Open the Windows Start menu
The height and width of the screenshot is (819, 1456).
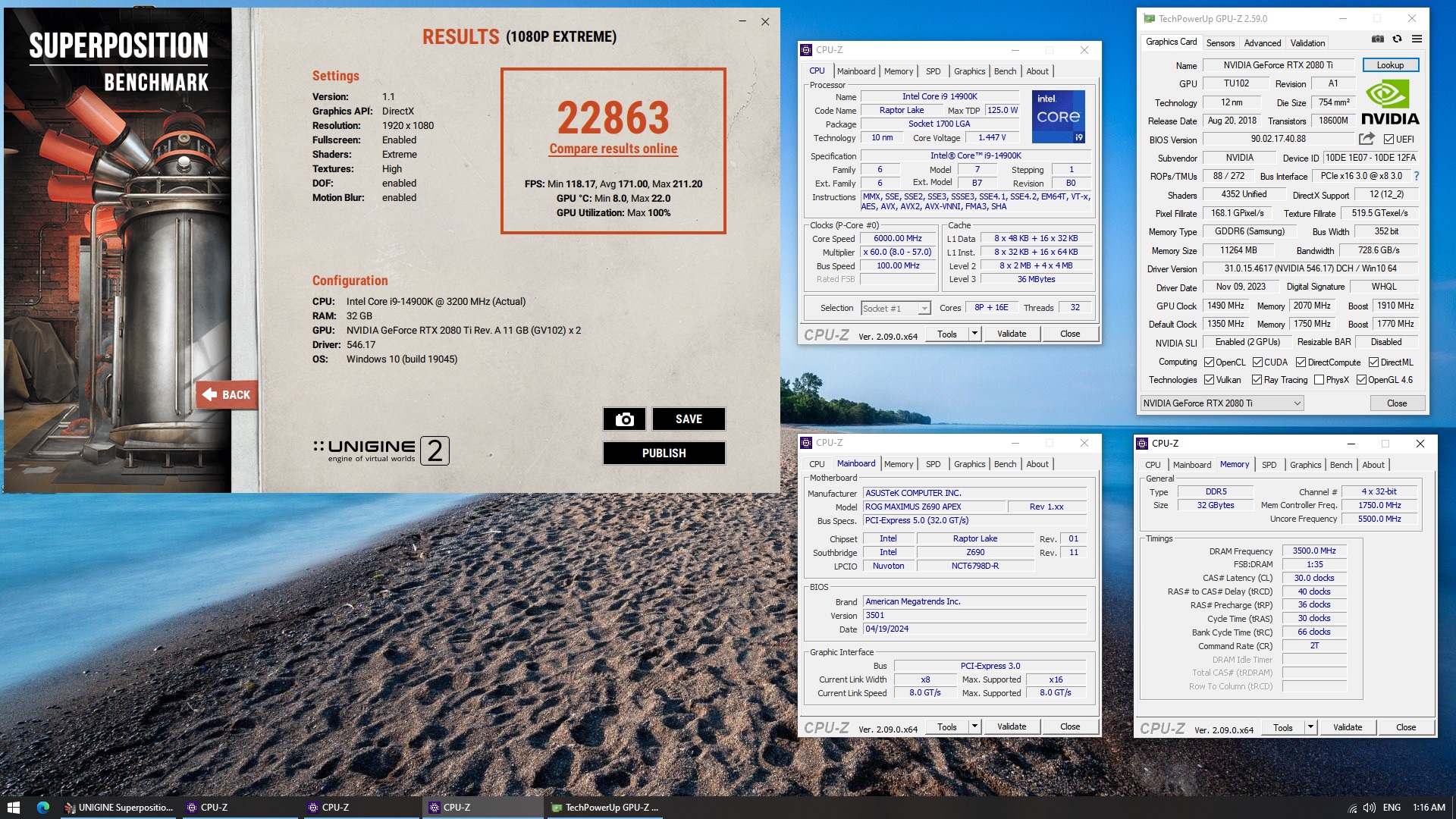[x=13, y=808]
